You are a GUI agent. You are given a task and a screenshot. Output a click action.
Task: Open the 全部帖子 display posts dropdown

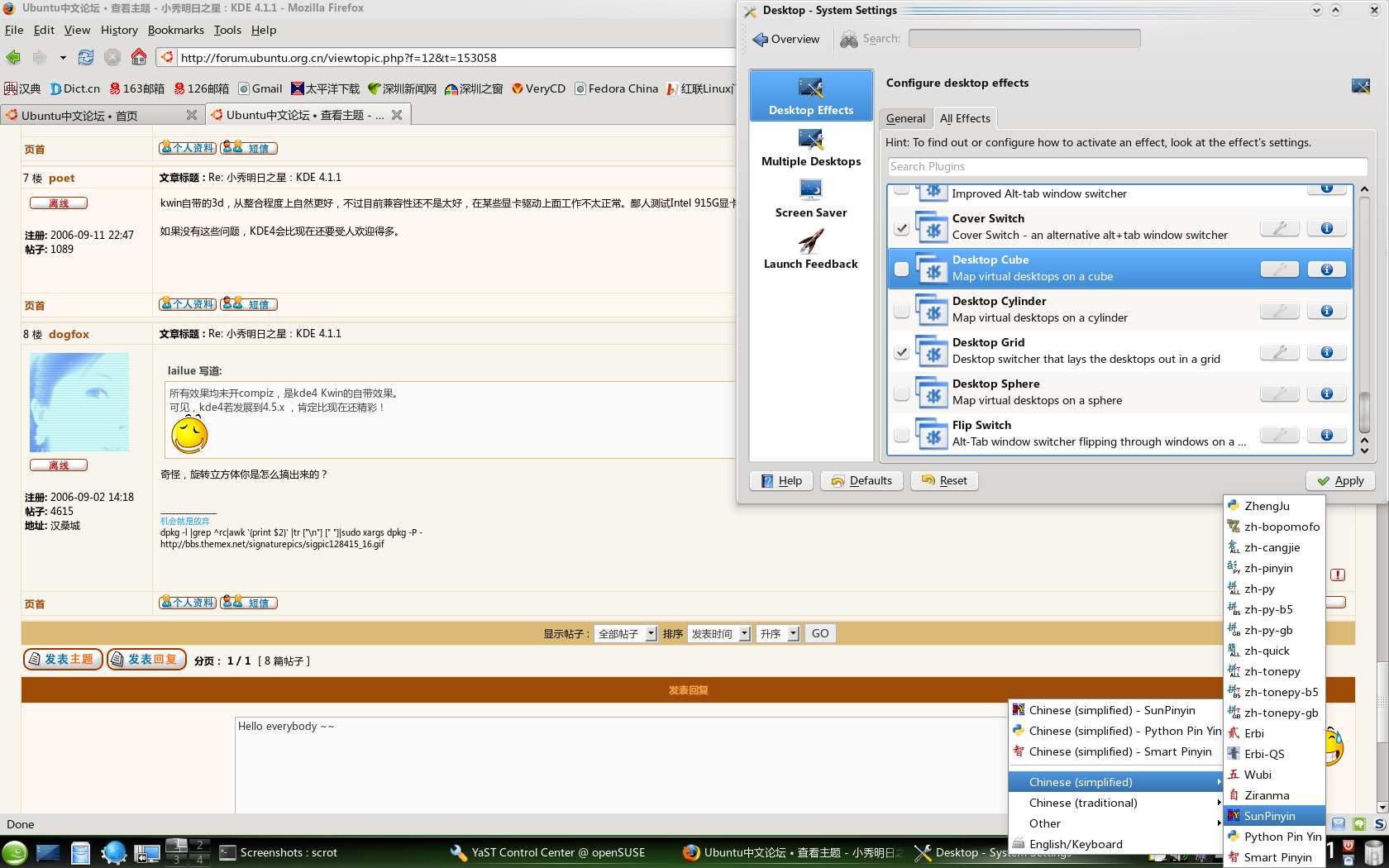tap(626, 634)
